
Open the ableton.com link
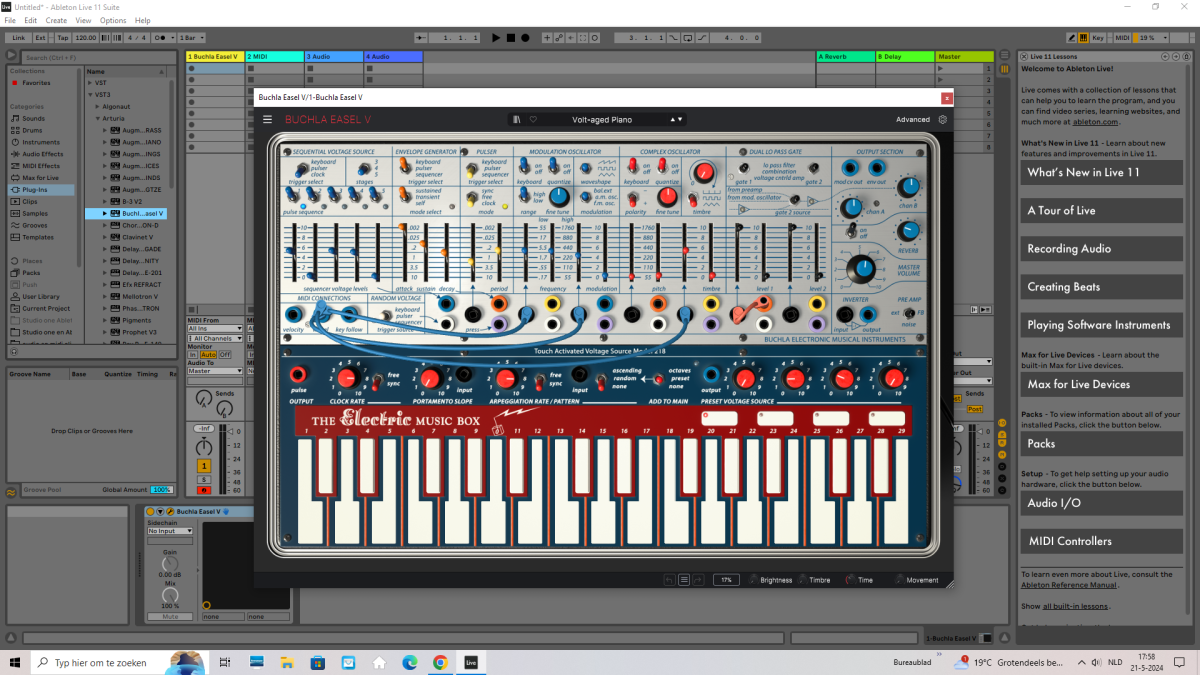click(1093, 121)
